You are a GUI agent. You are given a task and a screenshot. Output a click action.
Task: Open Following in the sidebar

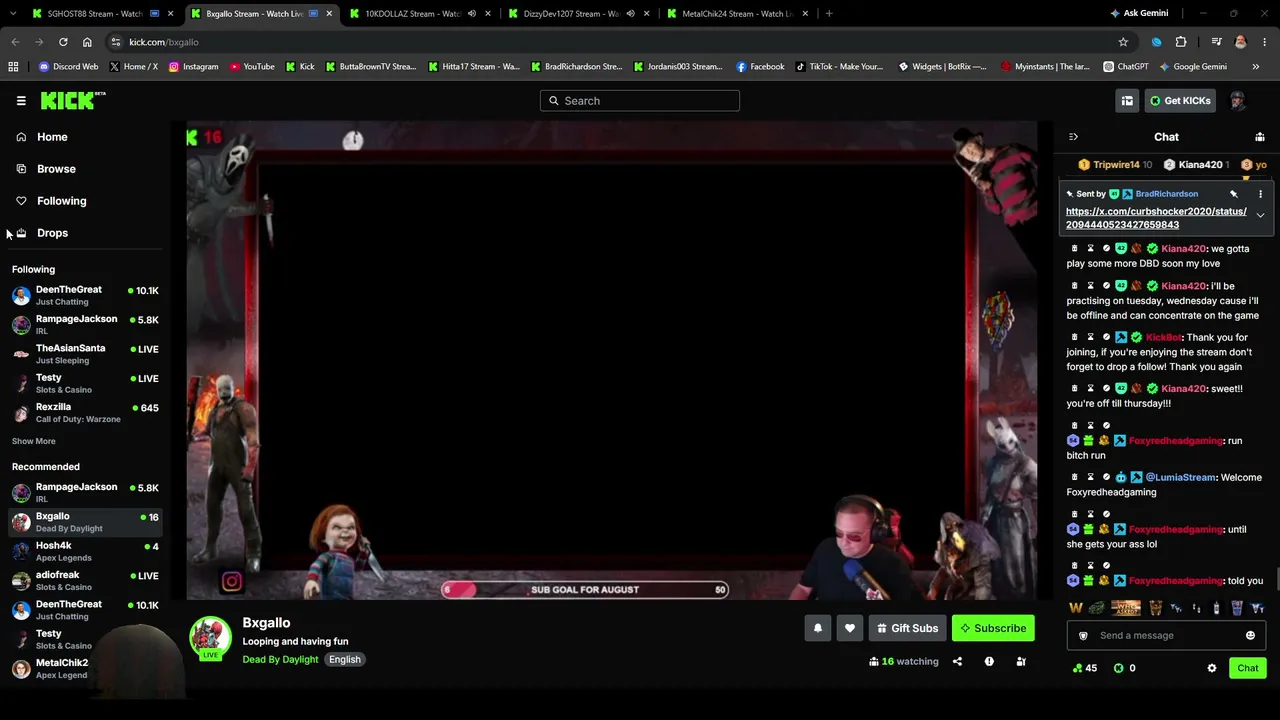[x=61, y=201]
